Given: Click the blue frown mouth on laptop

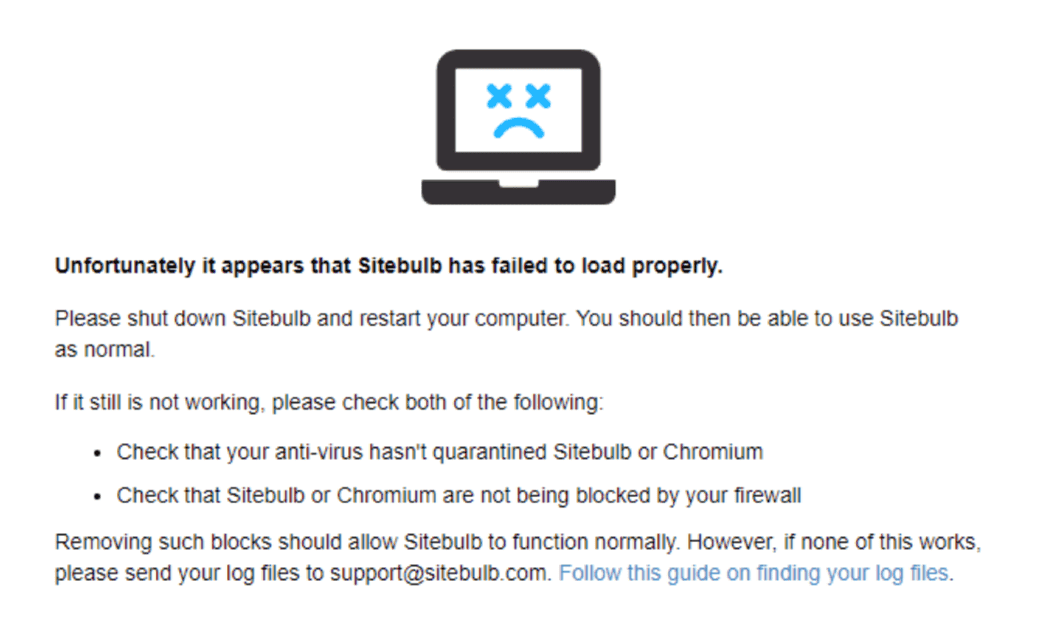Looking at the screenshot, I should (x=518, y=127).
